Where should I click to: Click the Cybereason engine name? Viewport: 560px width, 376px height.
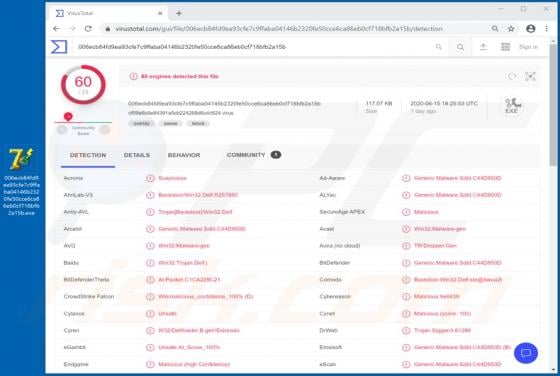pos(335,296)
